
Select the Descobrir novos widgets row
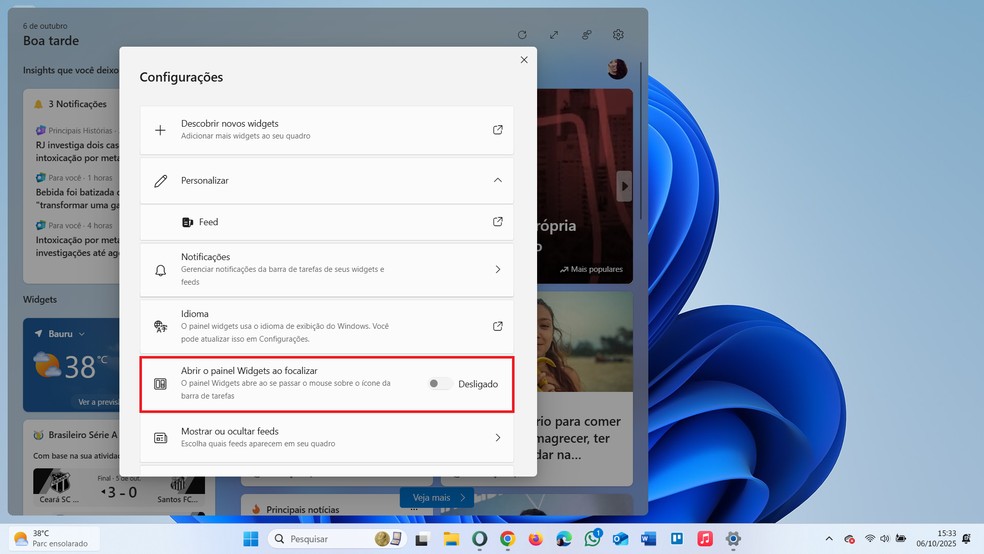coord(300,130)
